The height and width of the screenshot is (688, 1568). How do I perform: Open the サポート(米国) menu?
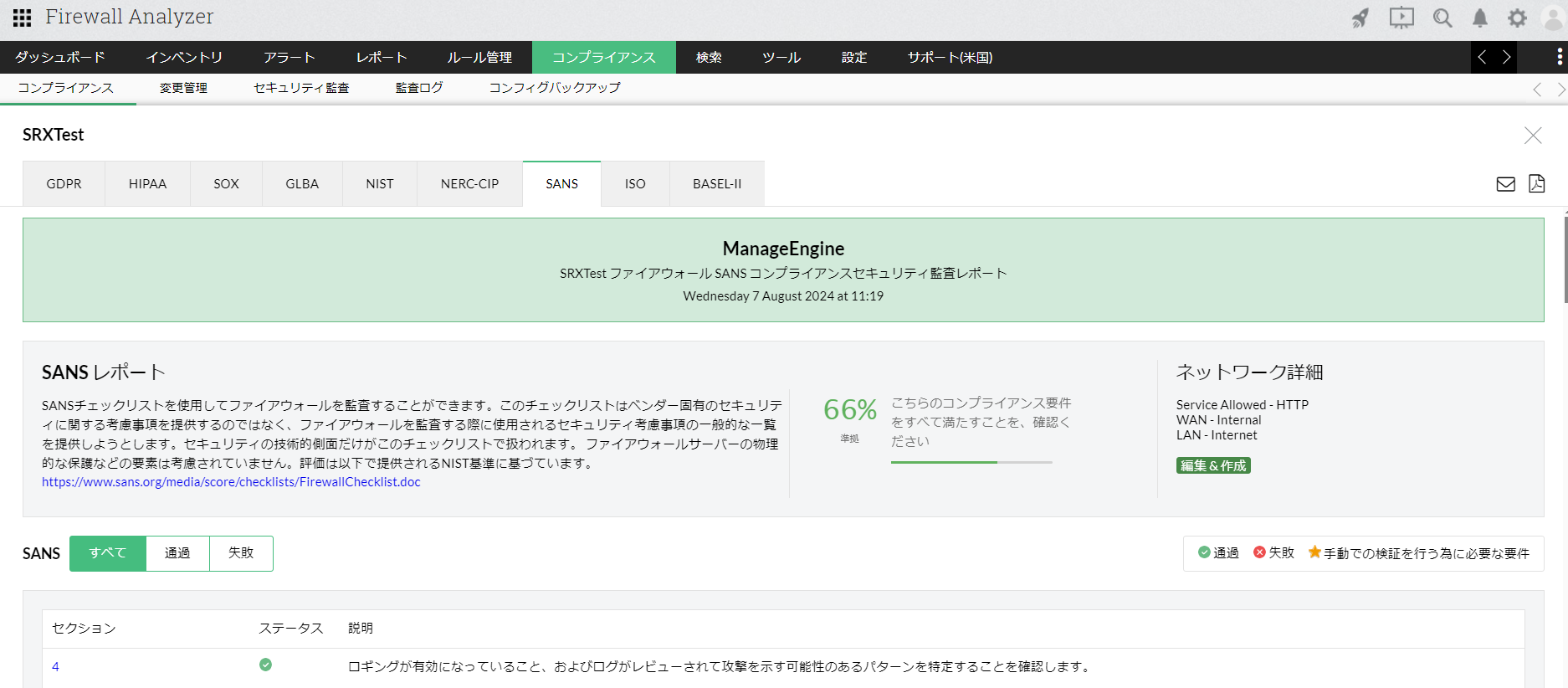[x=951, y=57]
